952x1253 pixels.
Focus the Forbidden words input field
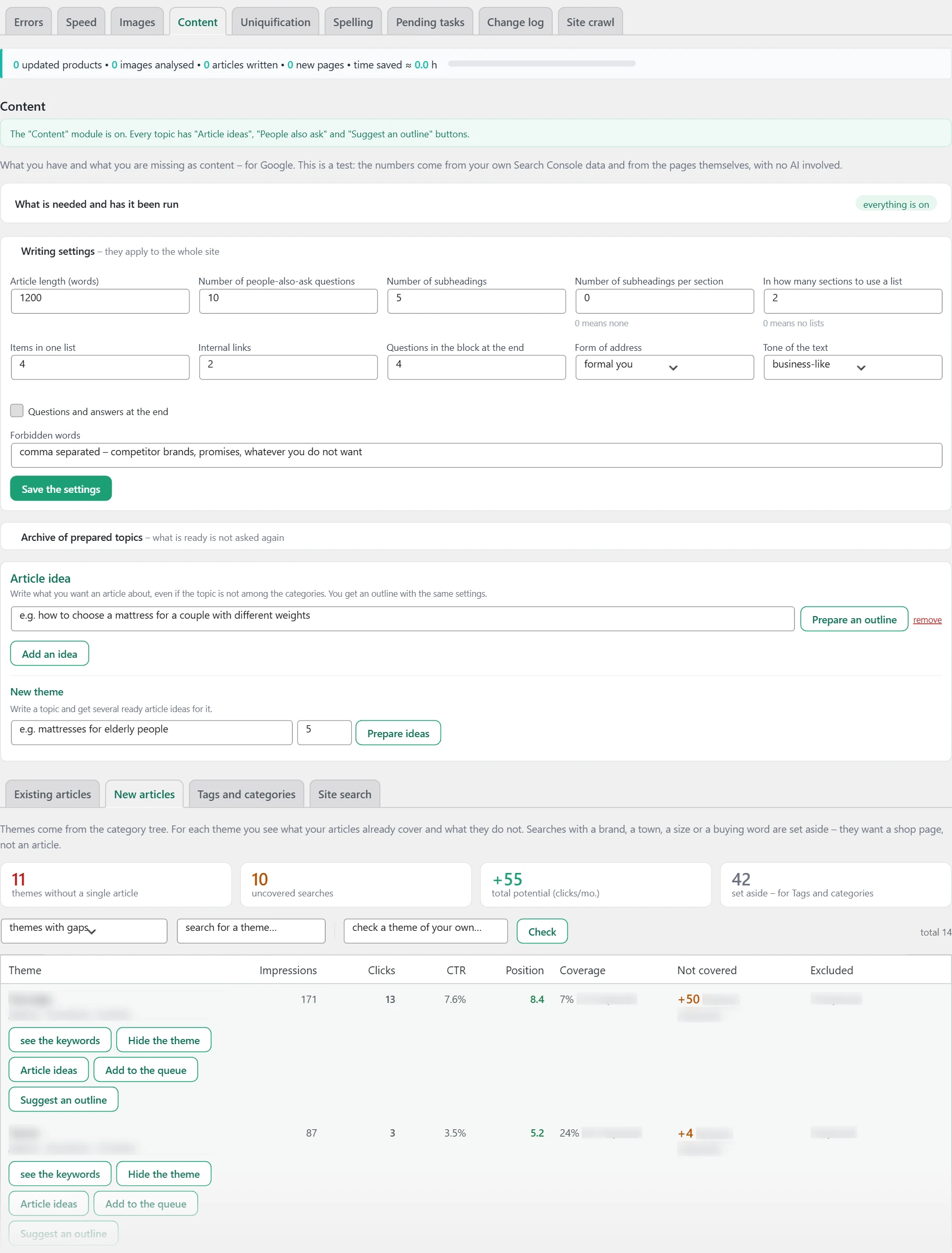coord(476,455)
